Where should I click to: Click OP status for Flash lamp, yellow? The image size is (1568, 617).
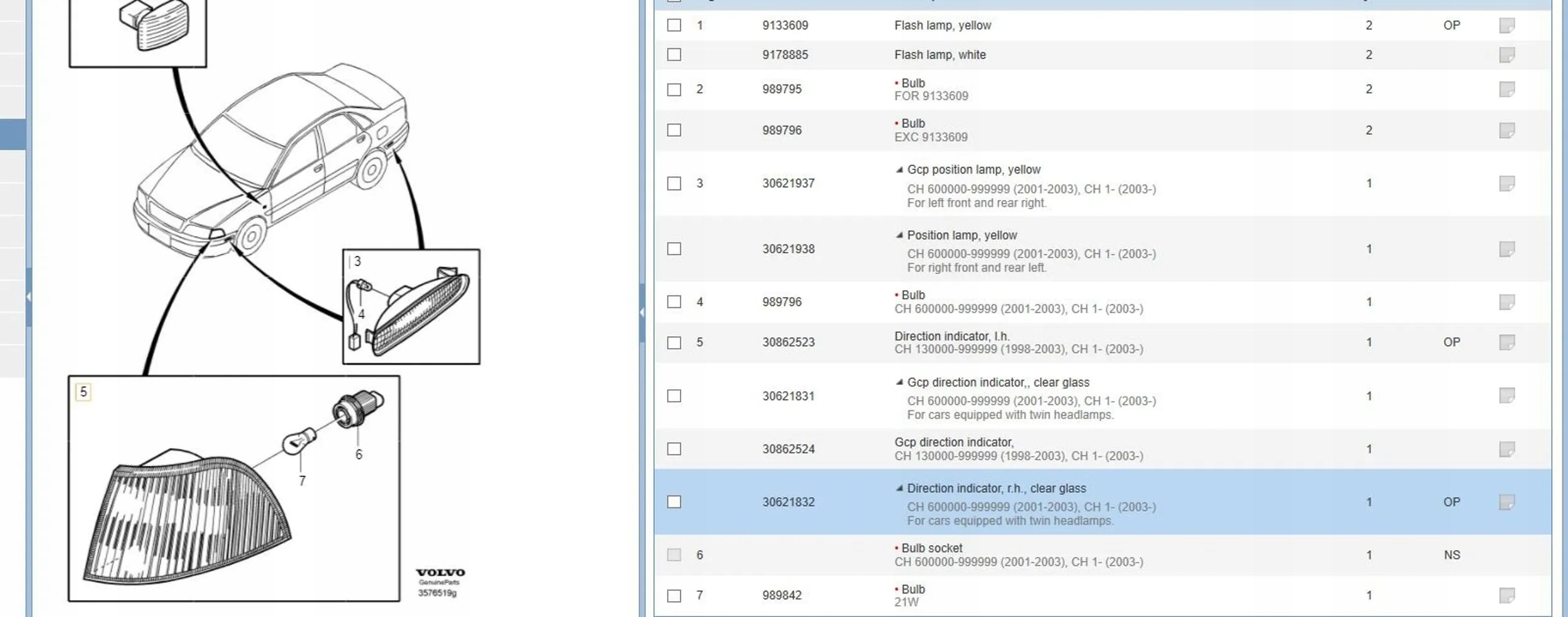(1452, 25)
